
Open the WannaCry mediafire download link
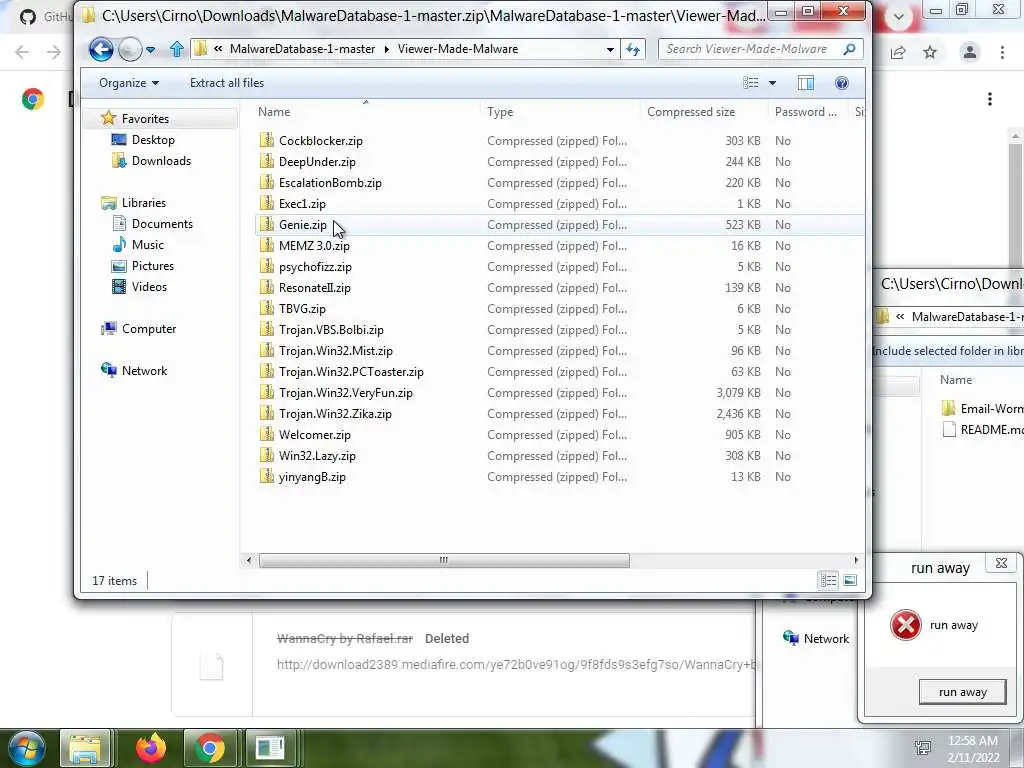point(517,665)
